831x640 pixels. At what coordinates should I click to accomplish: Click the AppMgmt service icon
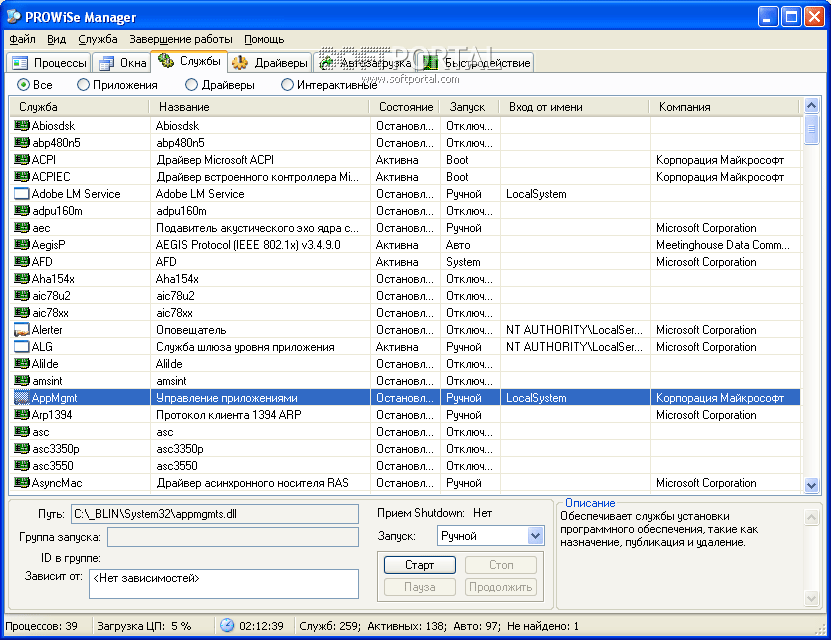(21, 397)
